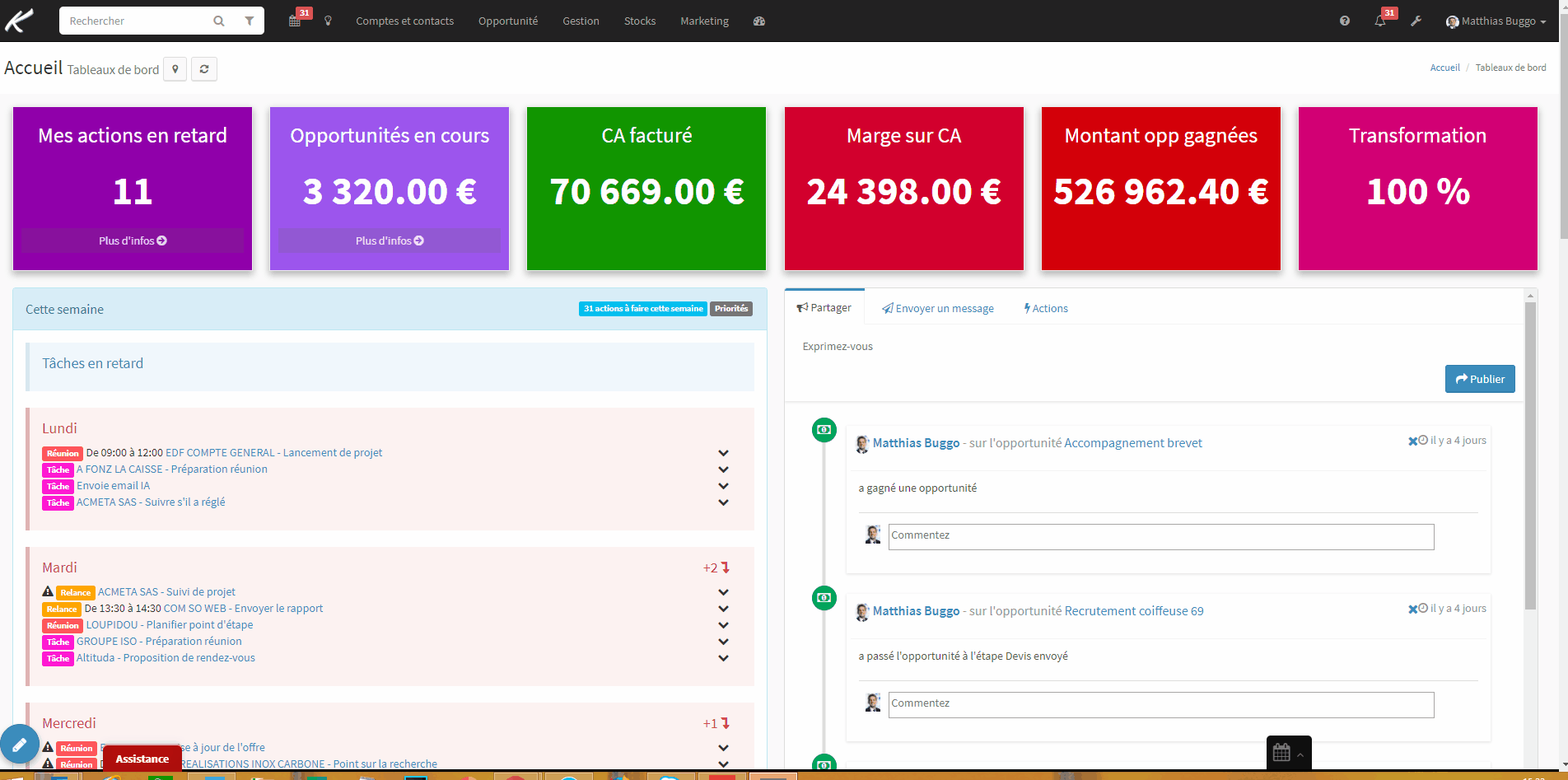Expand Altituda Proposition de rendez-vous chevron

coord(723,658)
